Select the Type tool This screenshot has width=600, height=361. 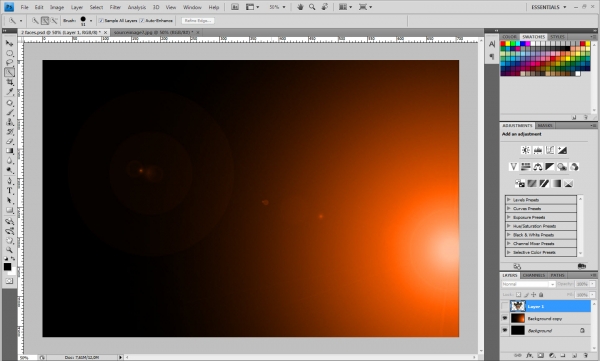pos(10,191)
